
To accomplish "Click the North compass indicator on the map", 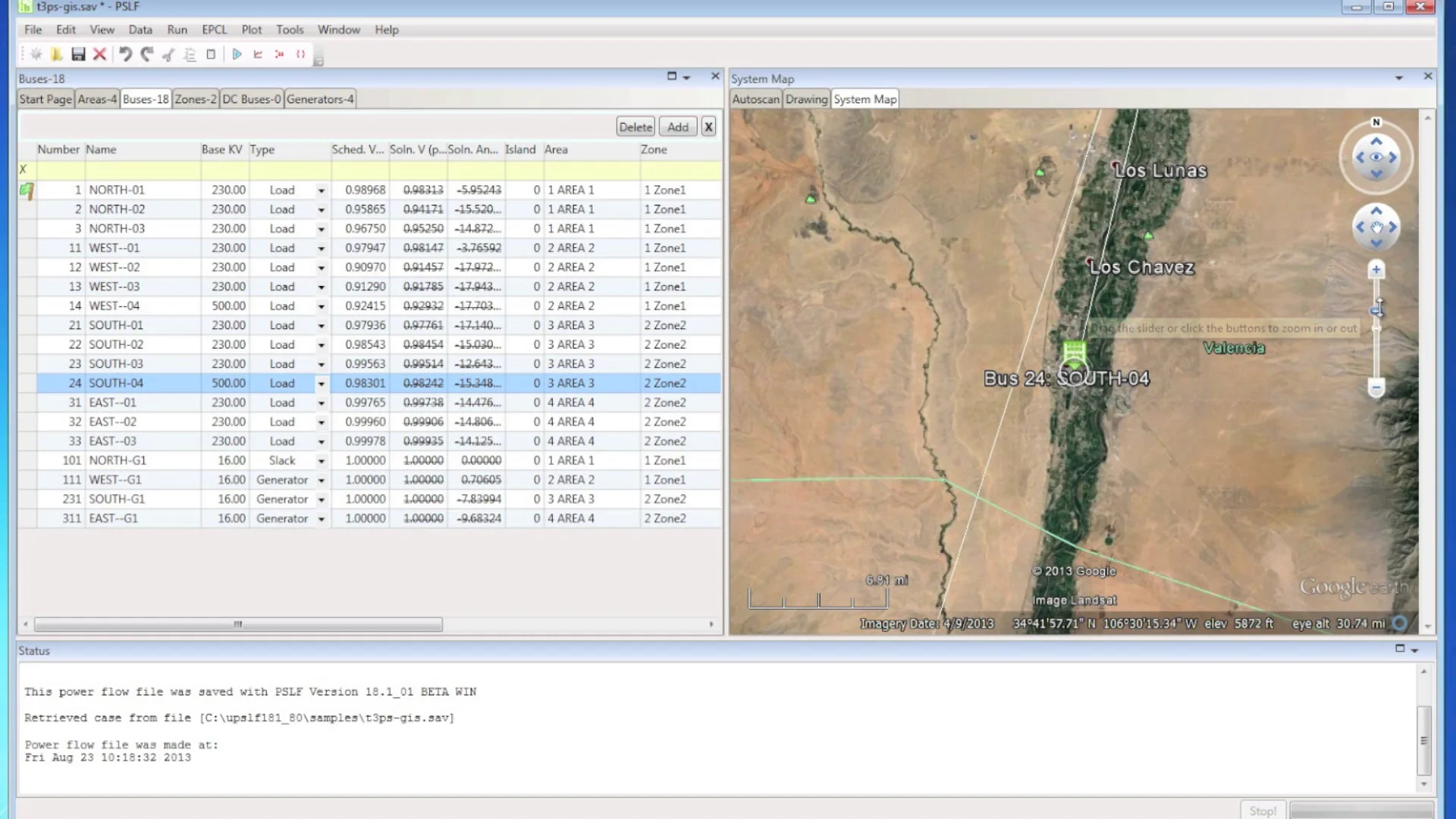I will click(x=1376, y=122).
